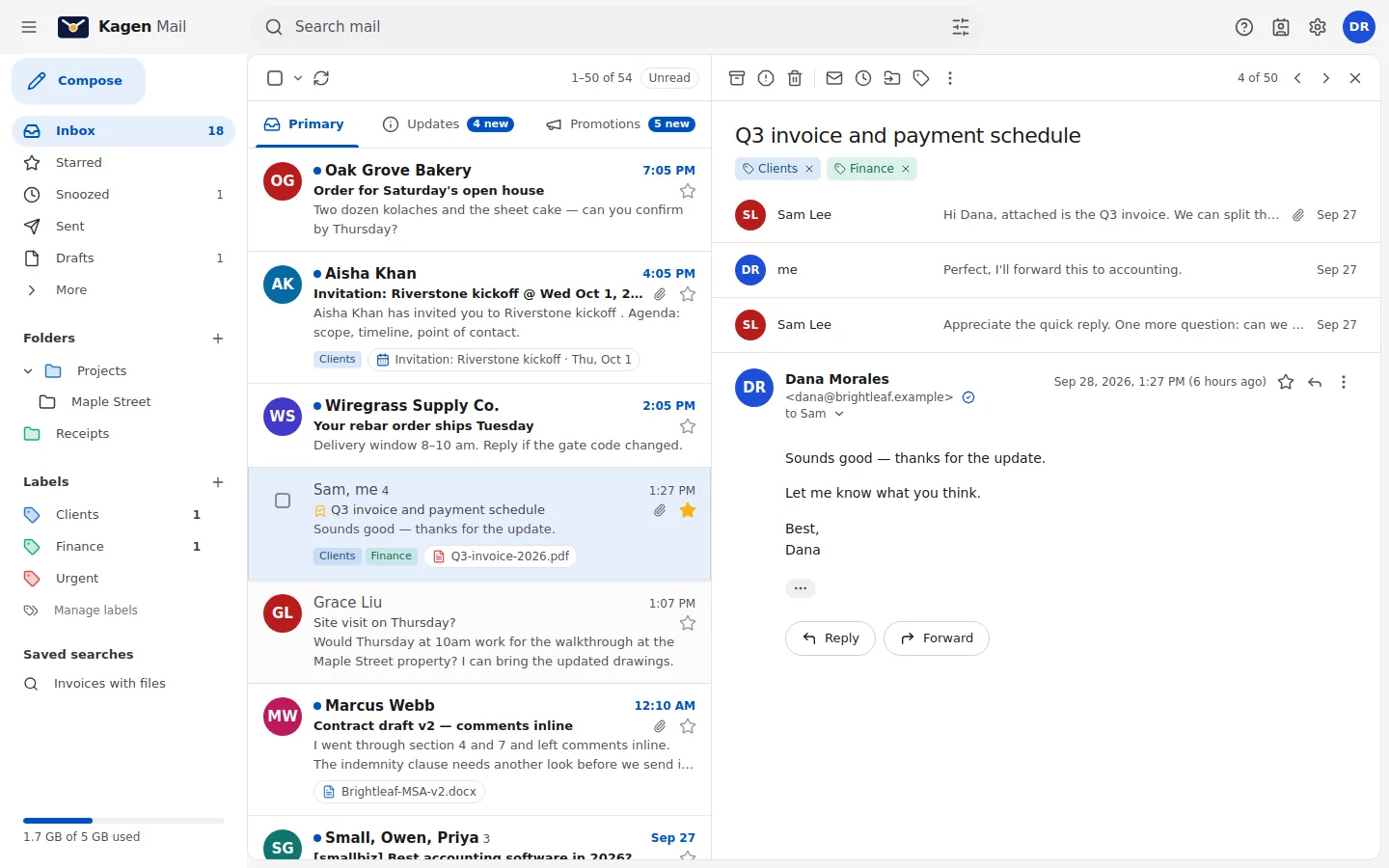Viewport: 1389px width, 868px height.
Task: Open the main menu hamburger icon
Action: click(29, 27)
